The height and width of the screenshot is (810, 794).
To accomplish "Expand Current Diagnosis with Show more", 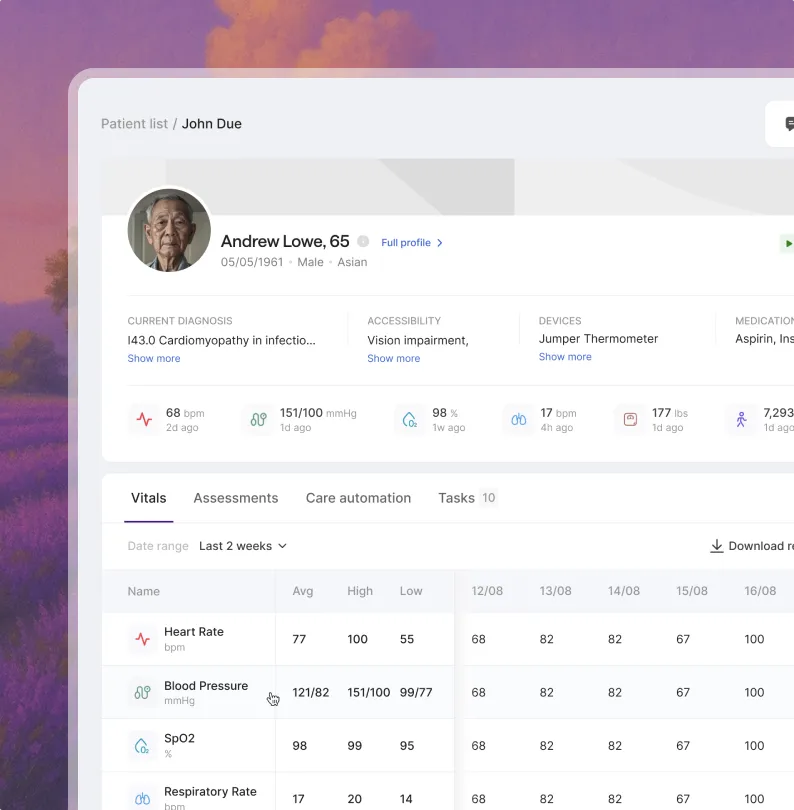I will tap(154, 359).
